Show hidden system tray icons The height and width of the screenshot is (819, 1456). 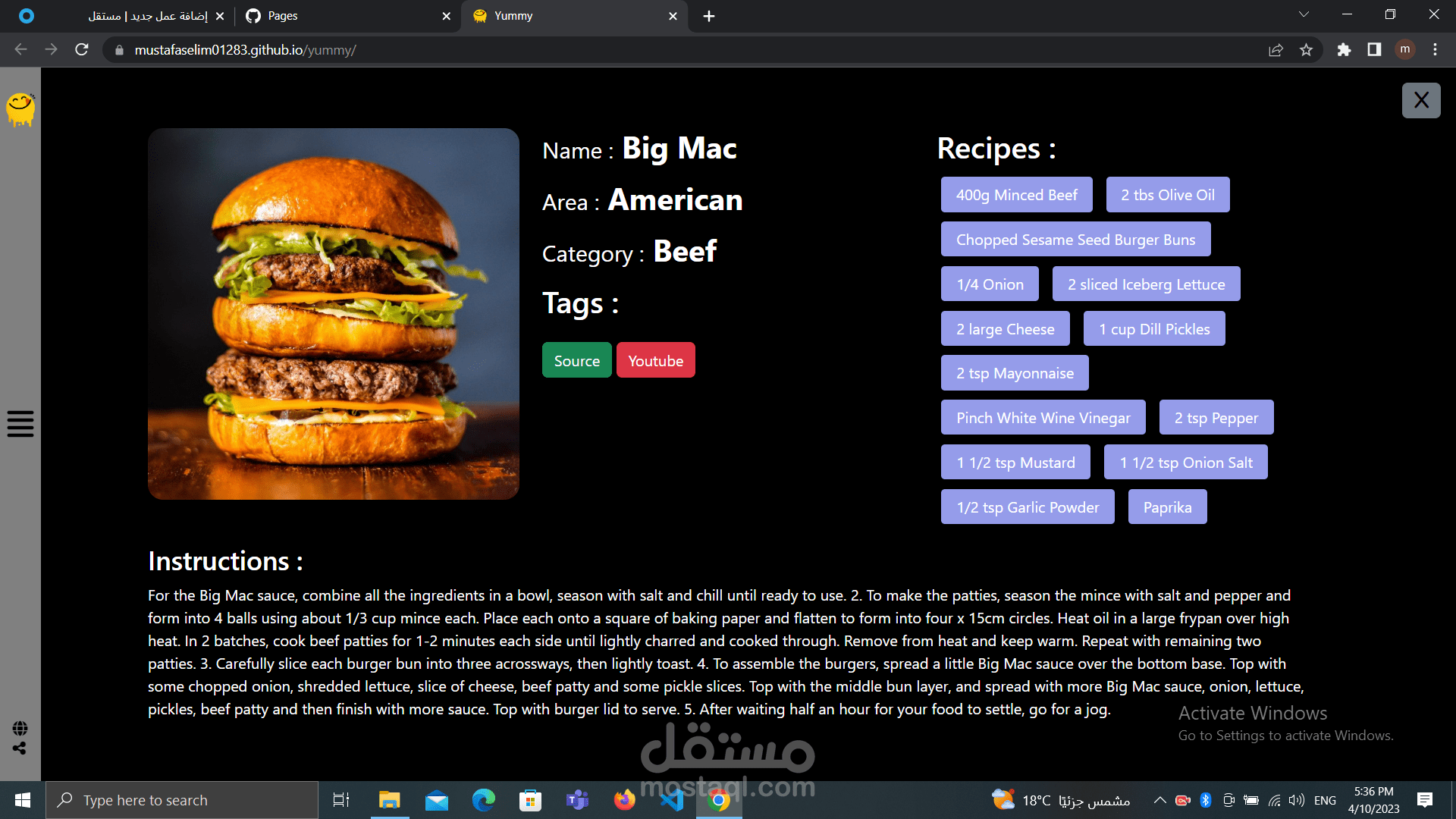1159,800
